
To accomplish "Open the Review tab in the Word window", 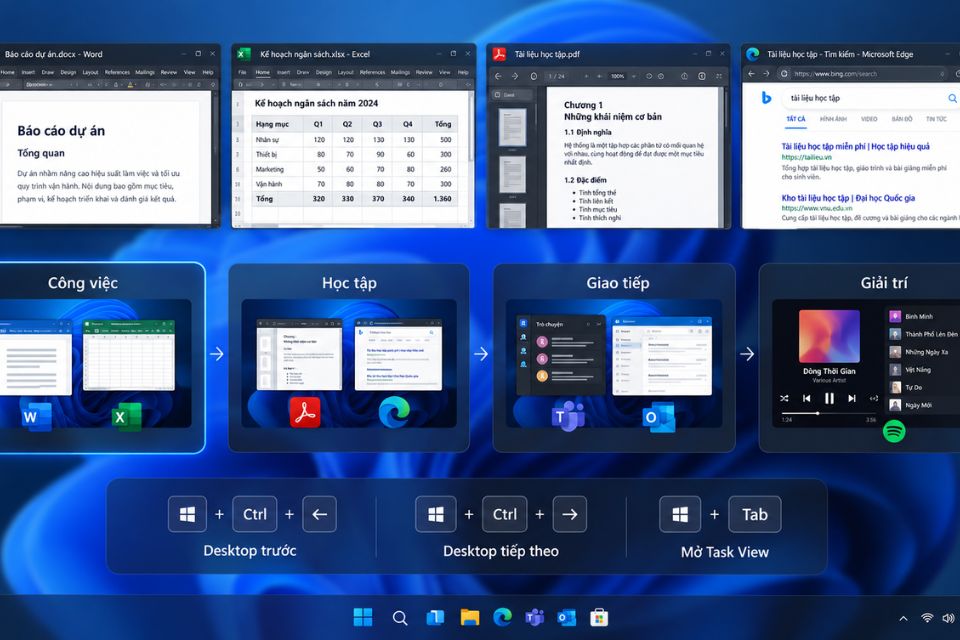I will tap(168, 72).
